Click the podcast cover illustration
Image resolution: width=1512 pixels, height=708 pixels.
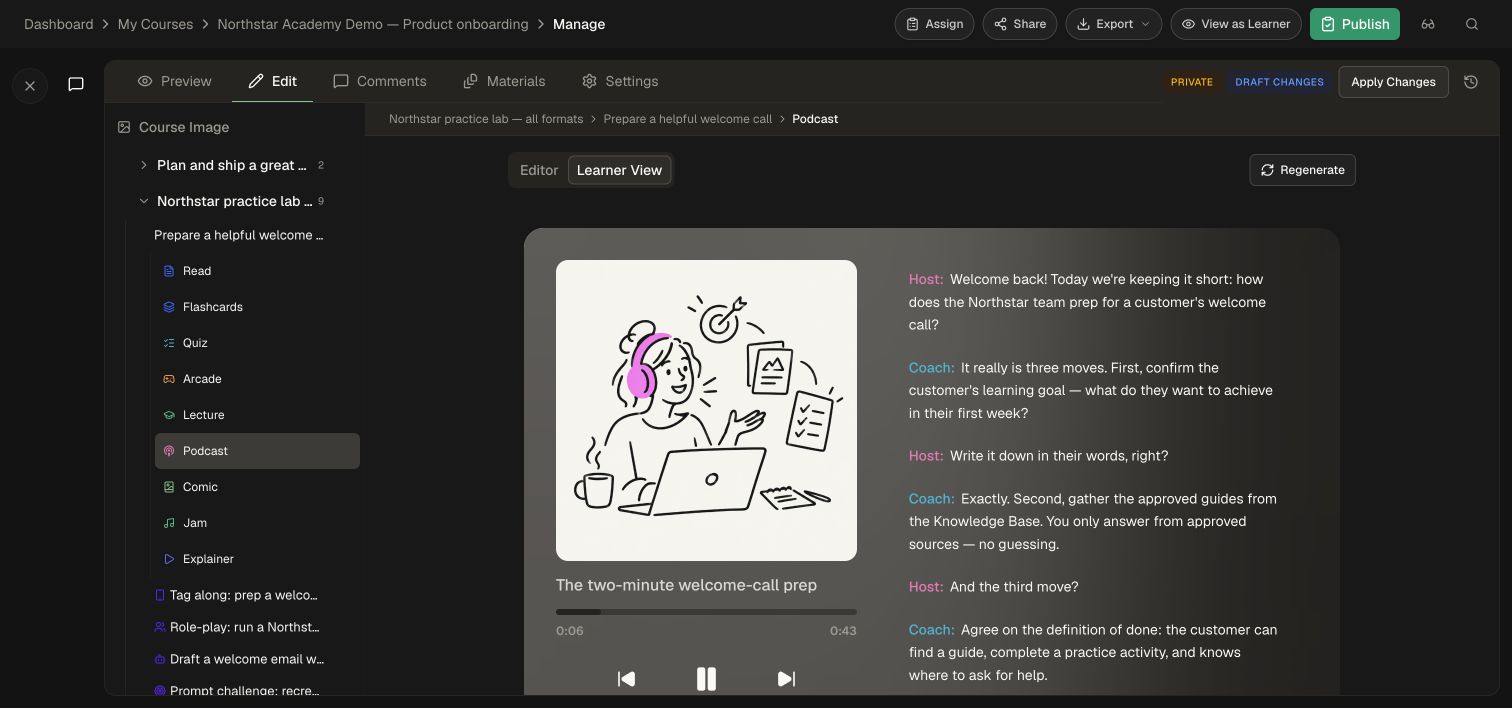pyautogui.click(x=706, y=411)
